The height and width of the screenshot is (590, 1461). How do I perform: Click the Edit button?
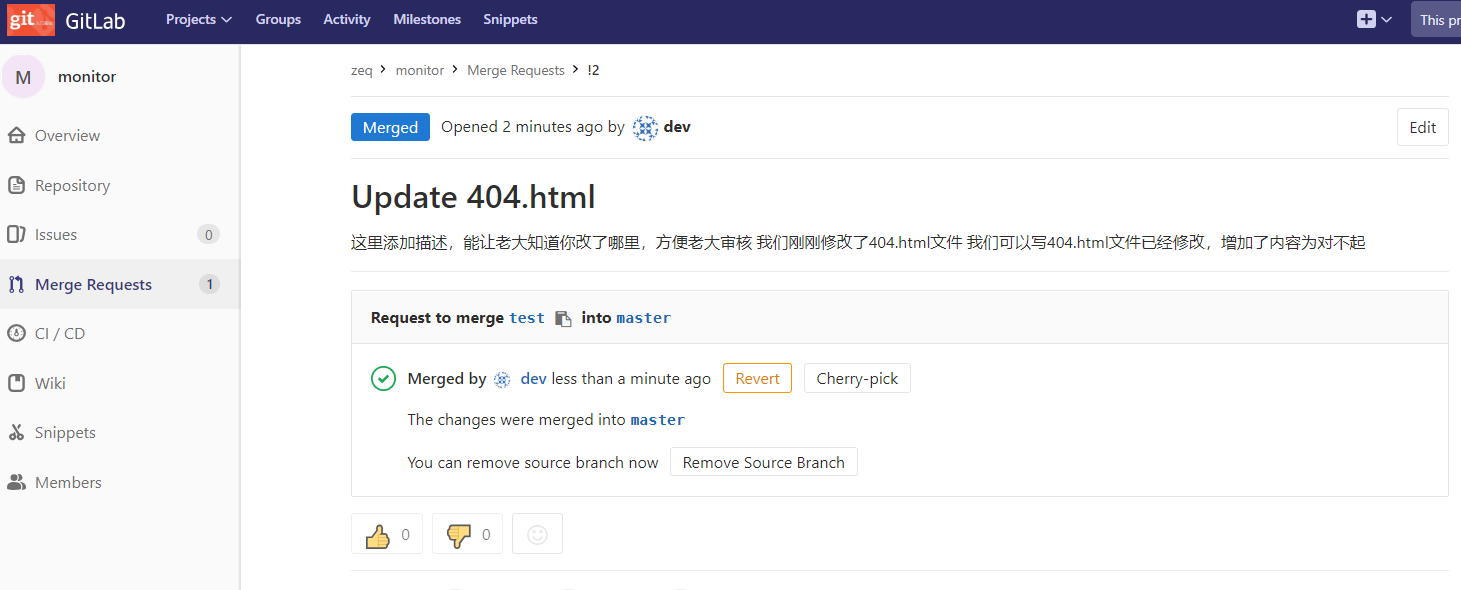[1422, 127]
